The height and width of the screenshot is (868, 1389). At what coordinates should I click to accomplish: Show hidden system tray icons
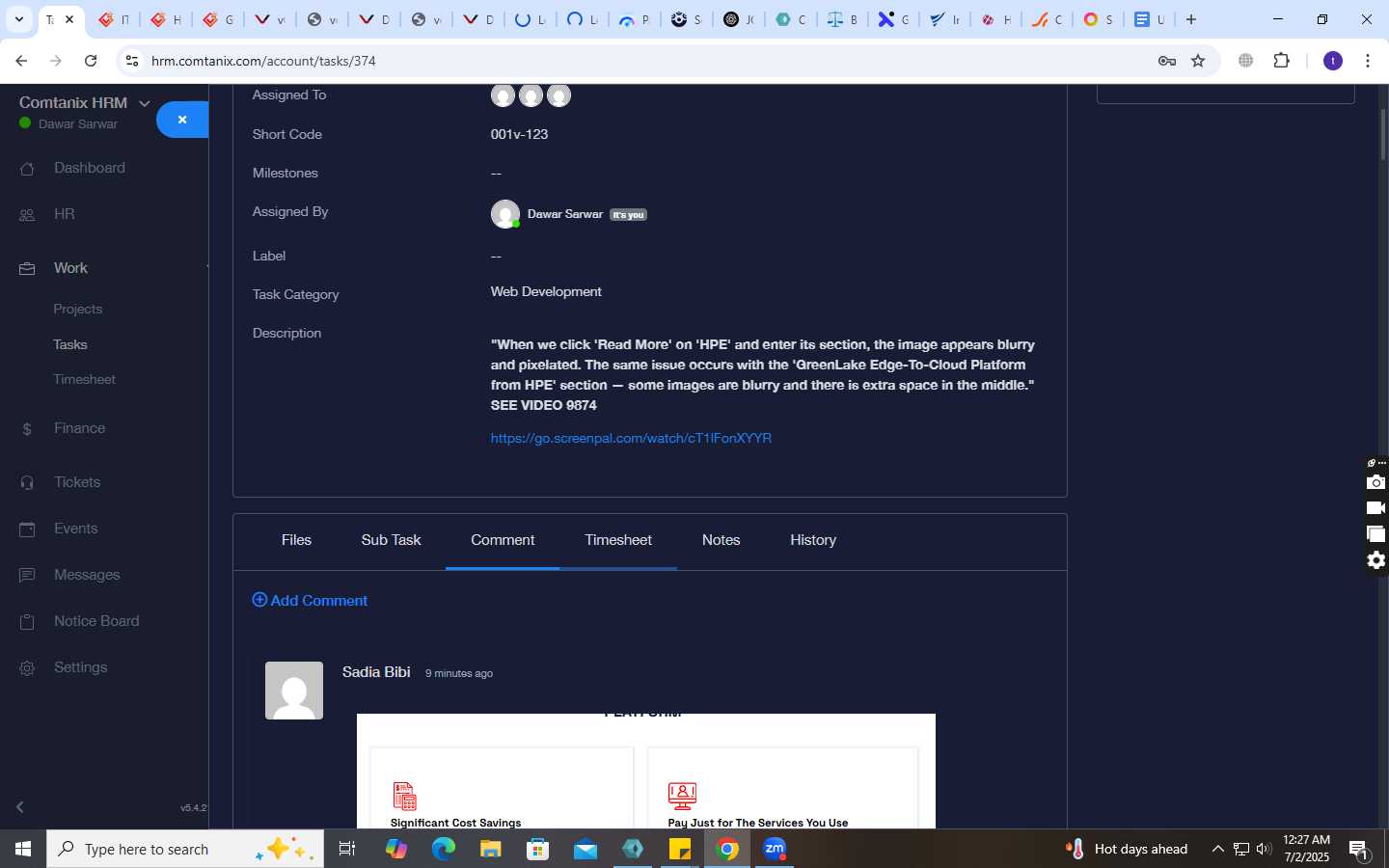coord(1217,849)
